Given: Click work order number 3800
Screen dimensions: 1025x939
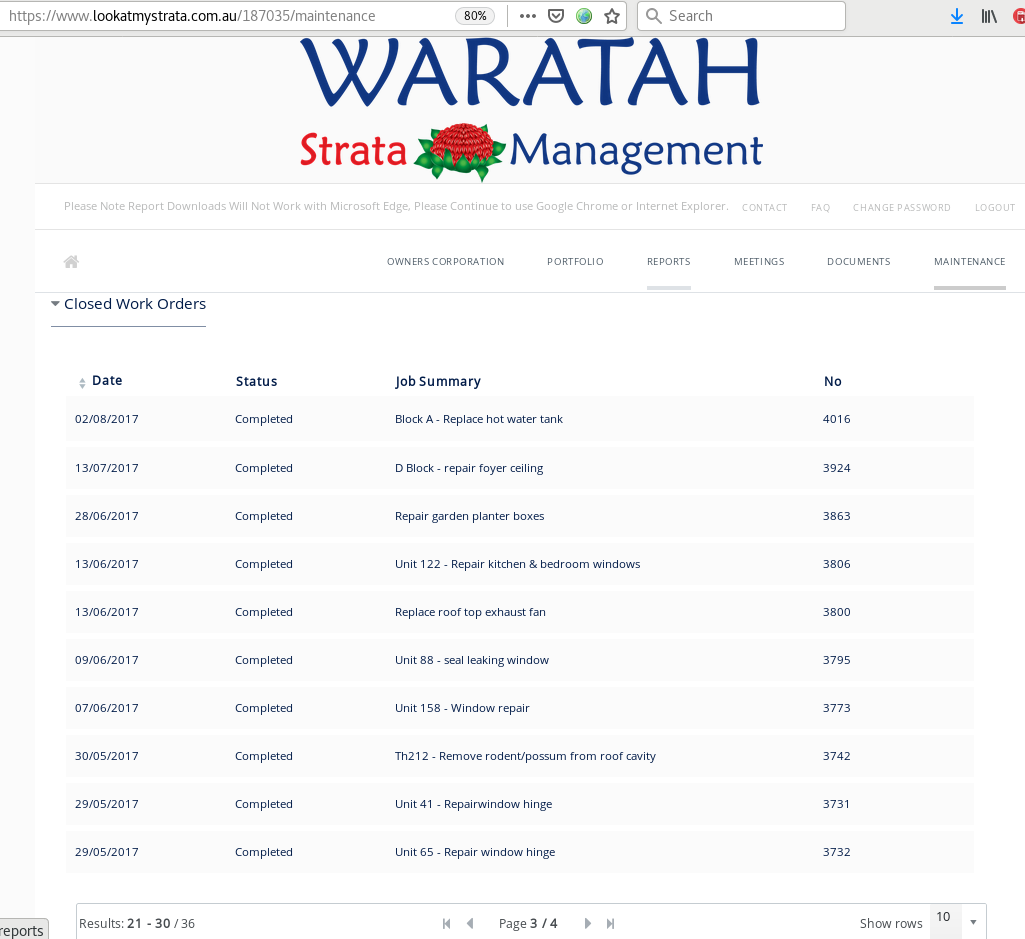Looking at the screenshot, I should click(837, 612).
